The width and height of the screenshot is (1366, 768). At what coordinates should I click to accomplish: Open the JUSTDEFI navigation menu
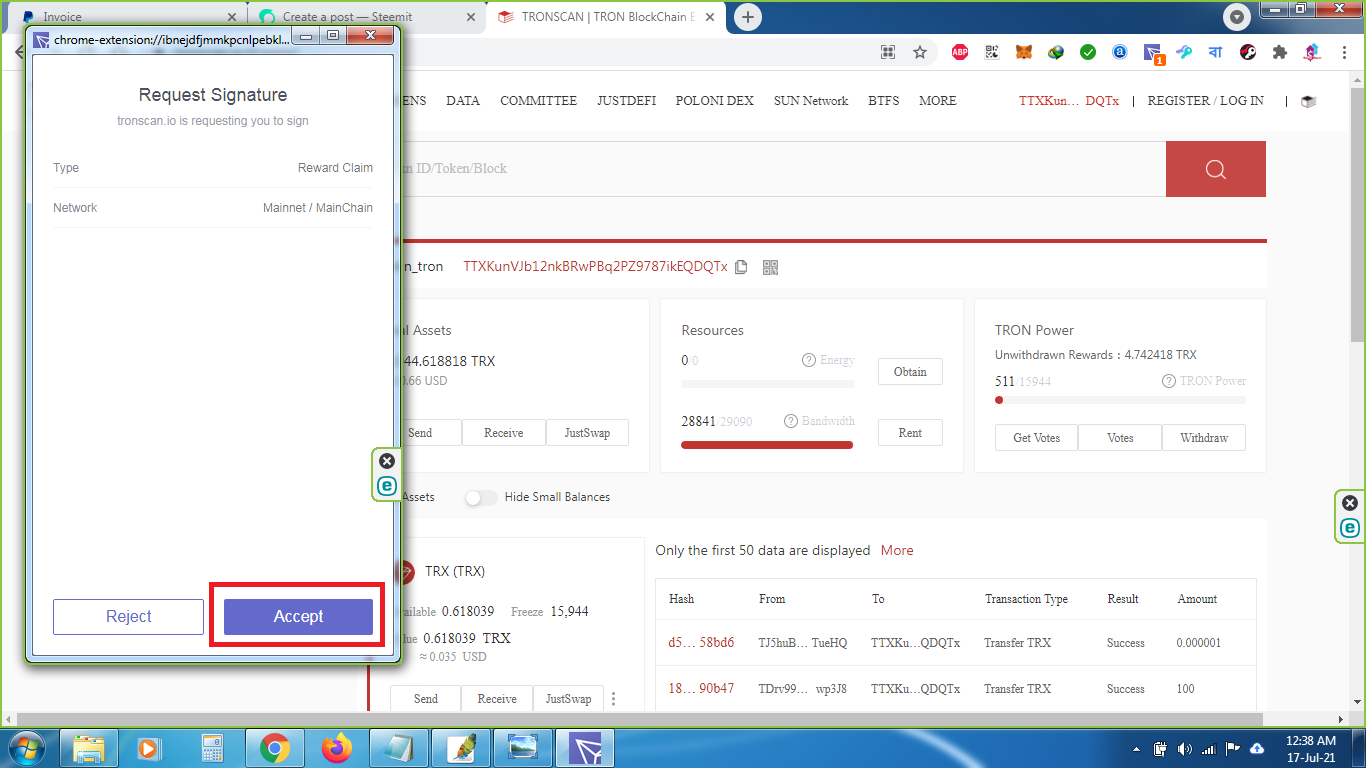[x=627, y=101]
